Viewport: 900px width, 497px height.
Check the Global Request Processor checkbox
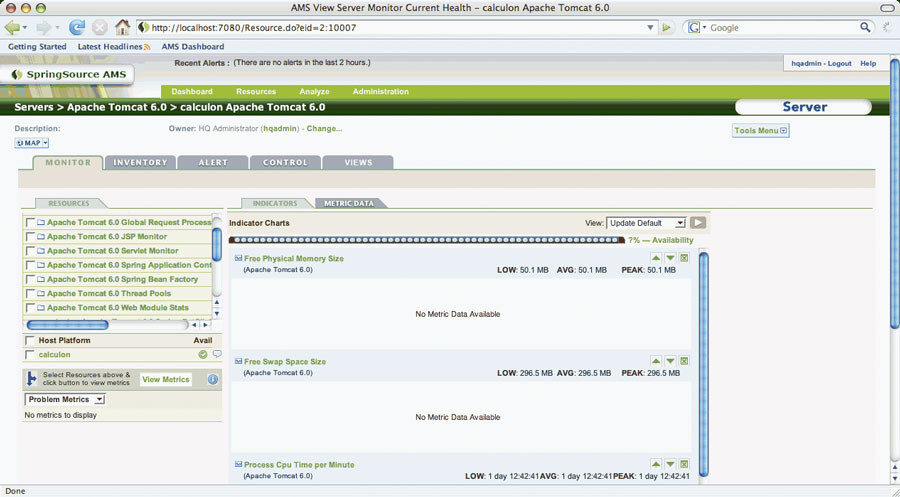30,223
